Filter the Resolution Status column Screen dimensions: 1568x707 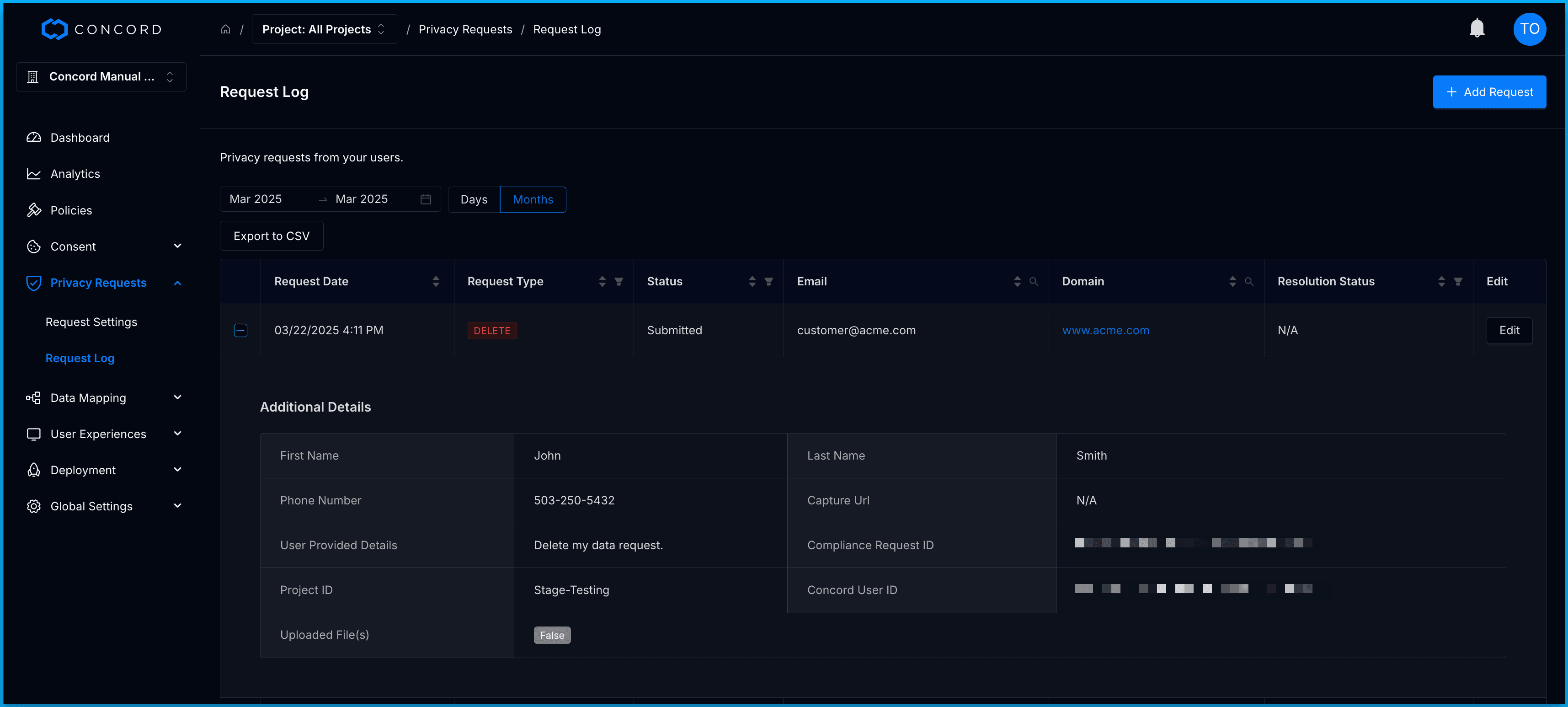coord(1457,281)
